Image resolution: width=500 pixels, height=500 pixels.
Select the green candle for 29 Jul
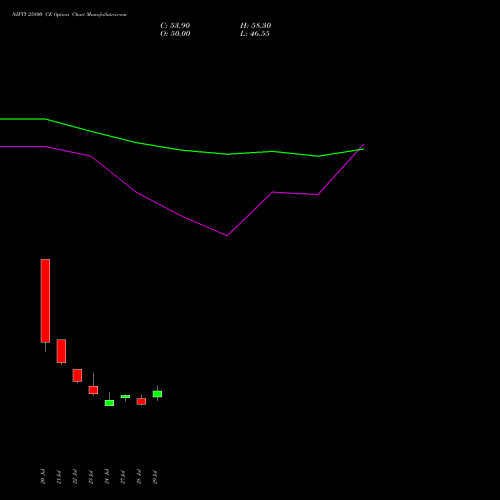point(157,394)
